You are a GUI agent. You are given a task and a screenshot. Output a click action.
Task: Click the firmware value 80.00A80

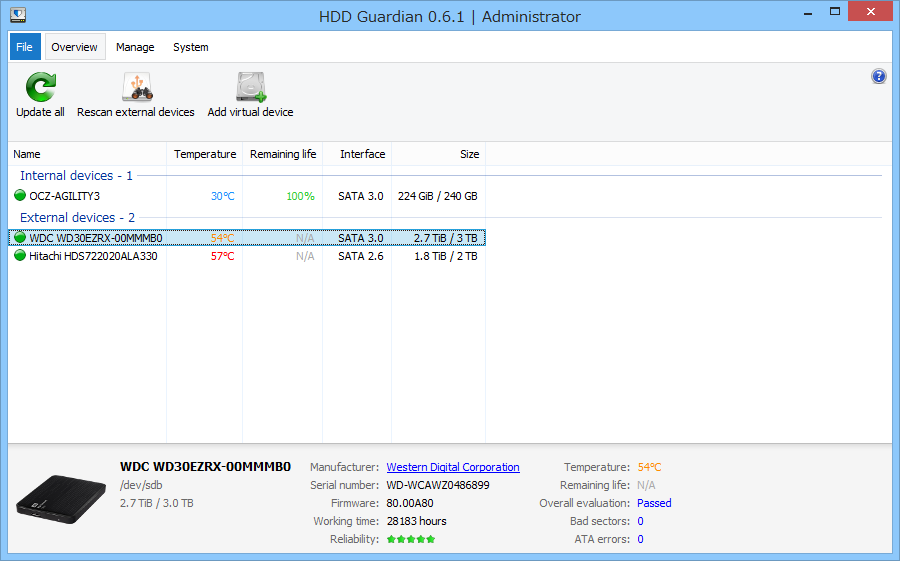coord(410,504)
